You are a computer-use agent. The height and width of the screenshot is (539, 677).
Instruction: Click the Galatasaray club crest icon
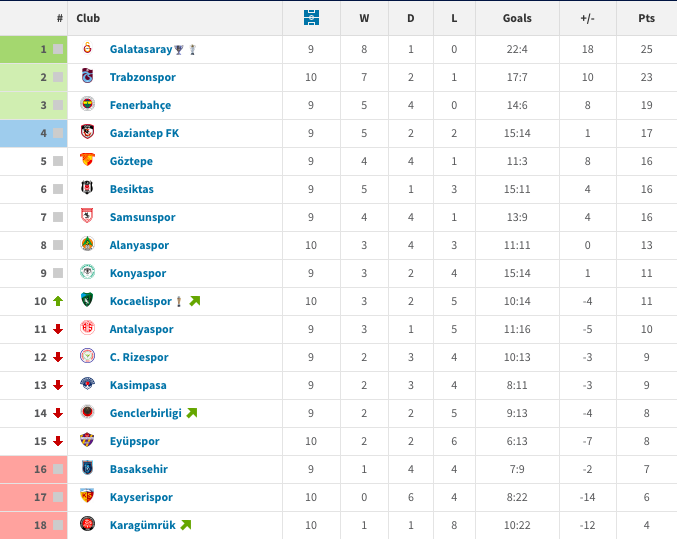(x=87, y=49)
